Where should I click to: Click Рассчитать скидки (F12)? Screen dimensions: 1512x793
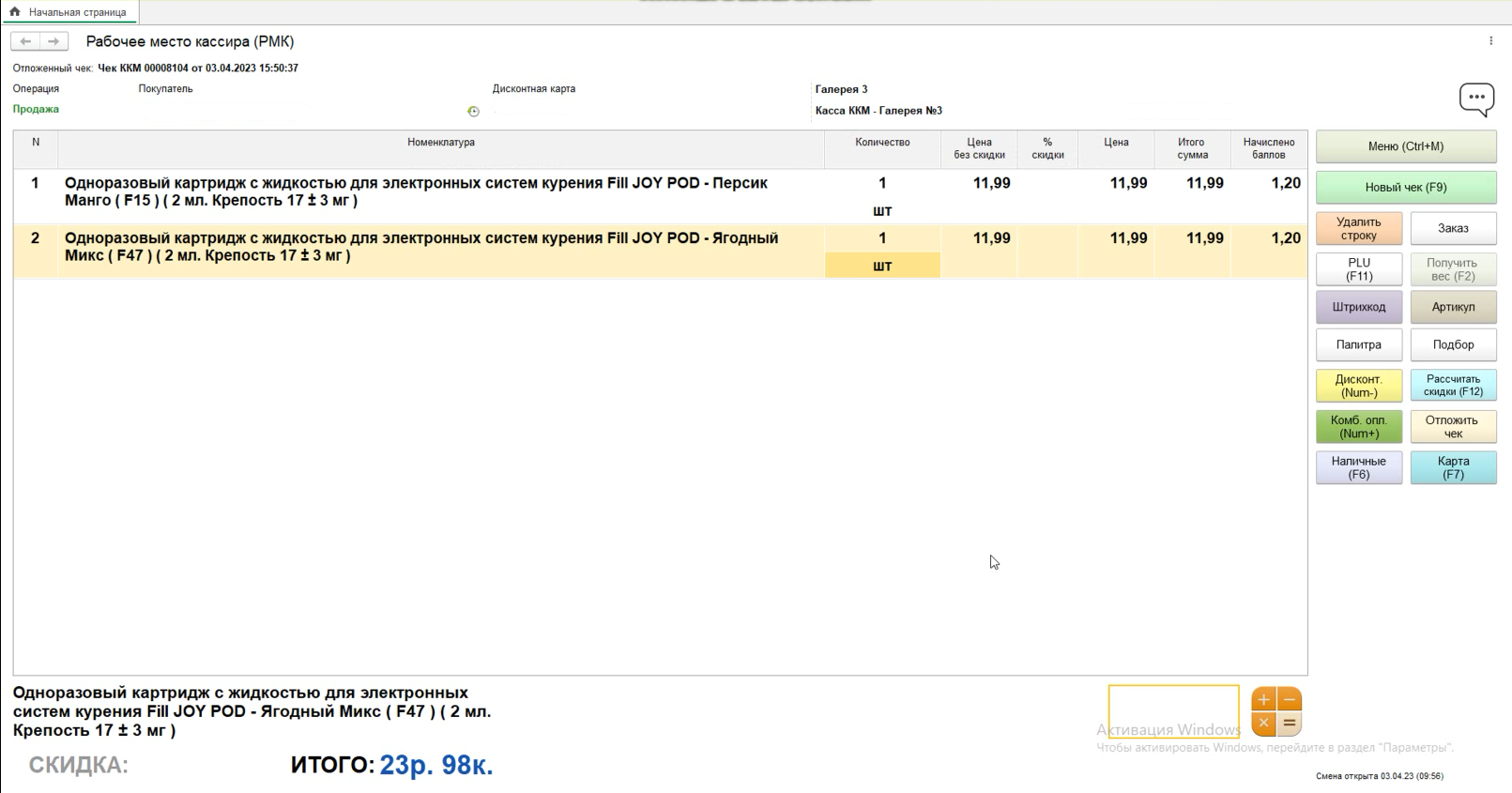tap(1453, 386)
